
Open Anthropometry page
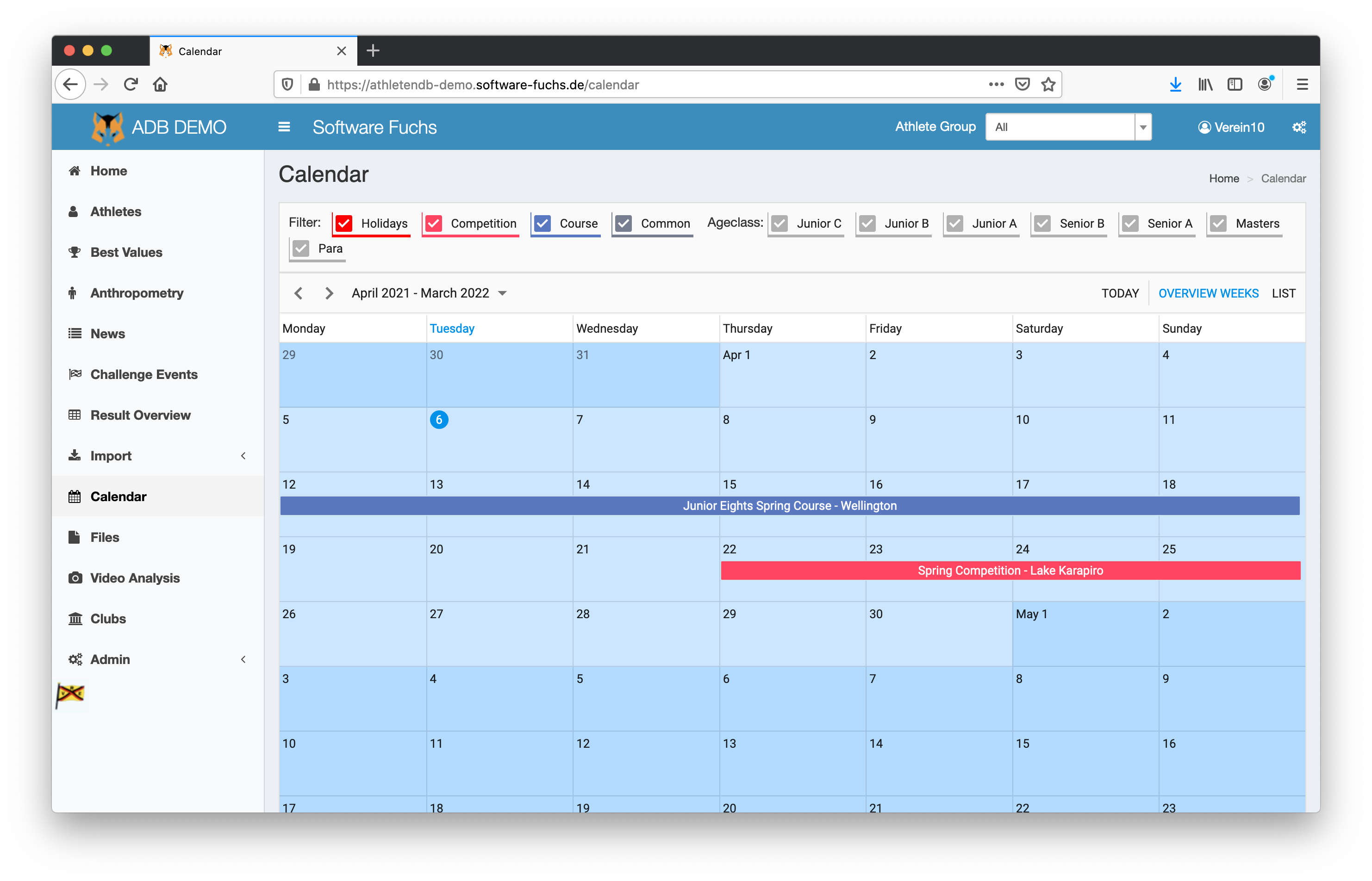pos(137,293)
